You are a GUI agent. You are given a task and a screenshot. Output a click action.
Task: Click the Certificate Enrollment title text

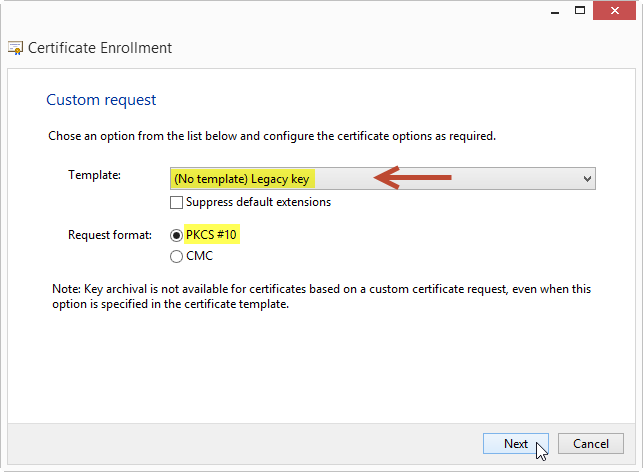pos(100,48)
